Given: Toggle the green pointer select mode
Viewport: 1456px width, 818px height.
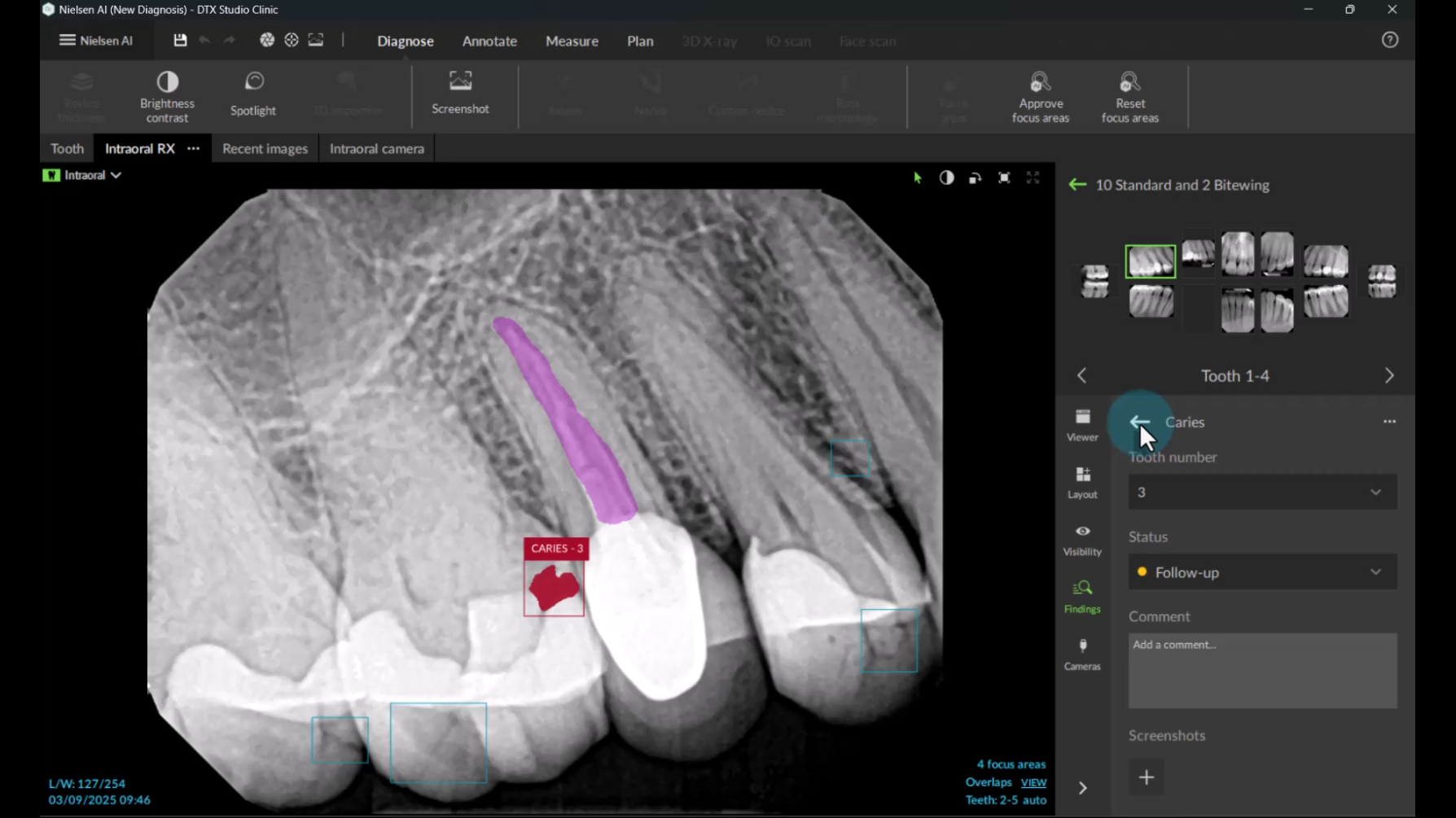Looking at the screenshot, I should [918, 177].
